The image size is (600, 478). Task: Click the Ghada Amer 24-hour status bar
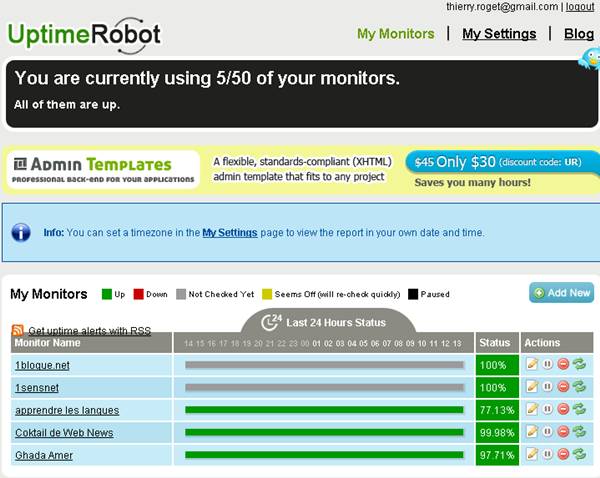(x=324, y=455)
